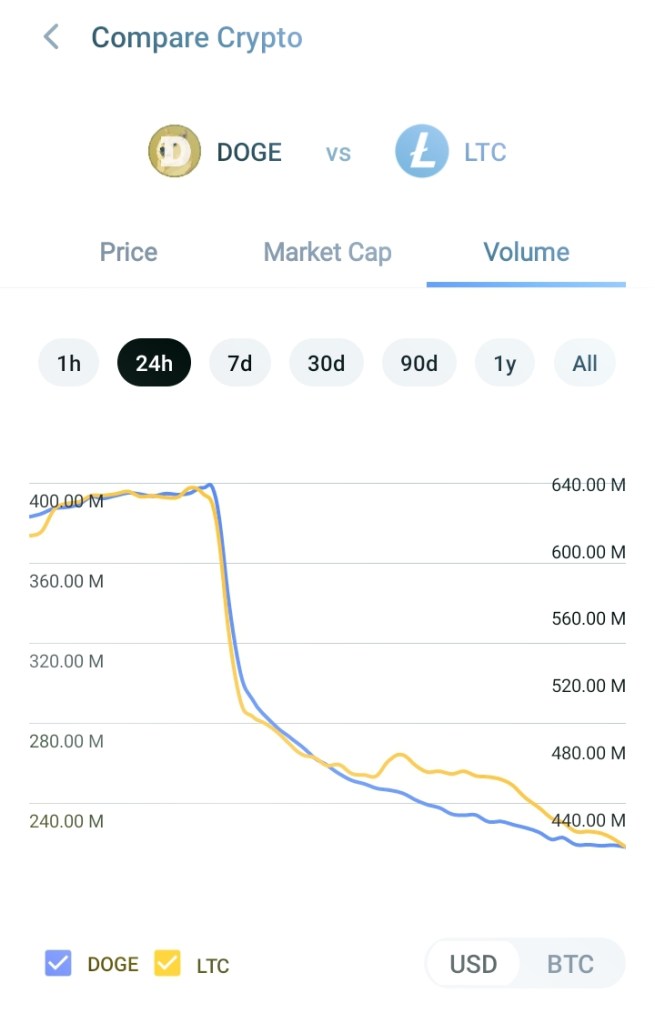655x1023 pixels.
Task: Select the Volume tab
Action: click(526, 252)
